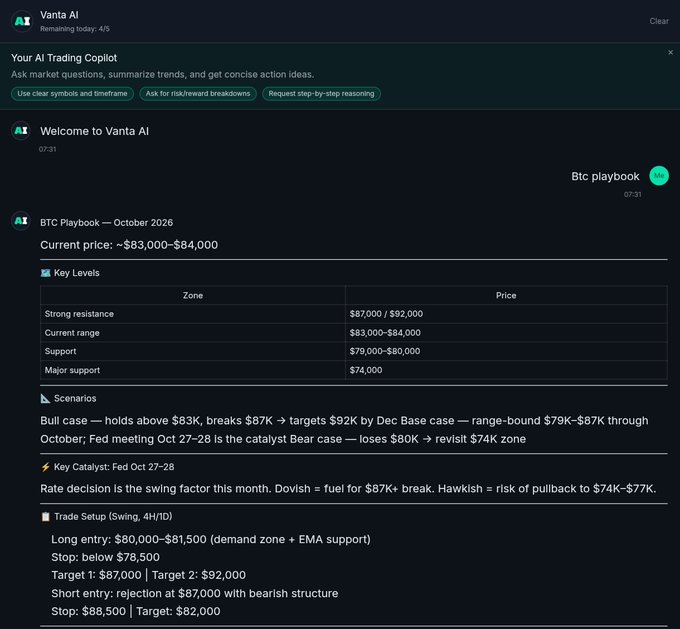The height and width of the screenshot is (629, 680).
Task: Click the '$79,000–$80,000' price cell
Action: tap(506, 351)
